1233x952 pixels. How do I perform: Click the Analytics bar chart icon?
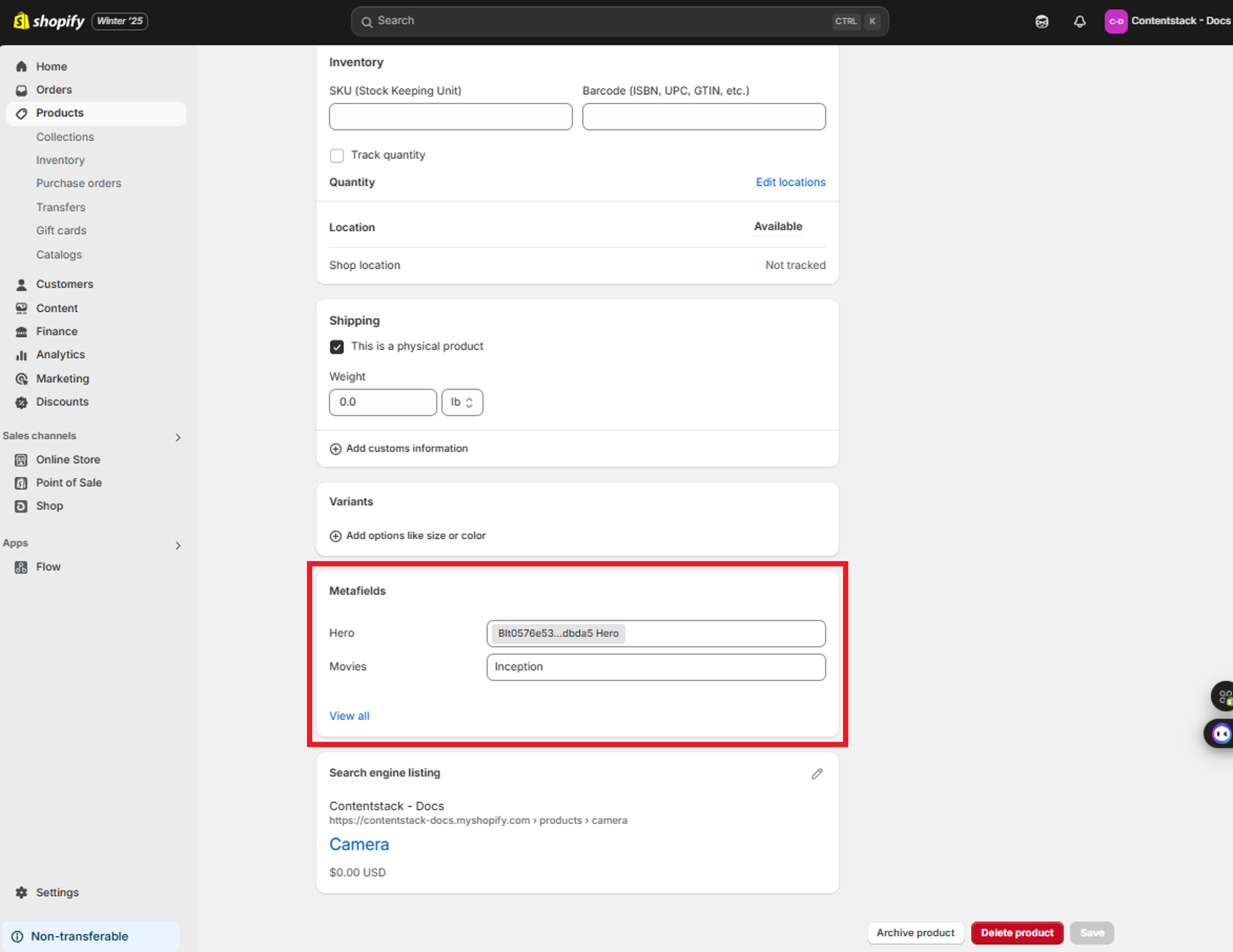(x=22, y=355)
